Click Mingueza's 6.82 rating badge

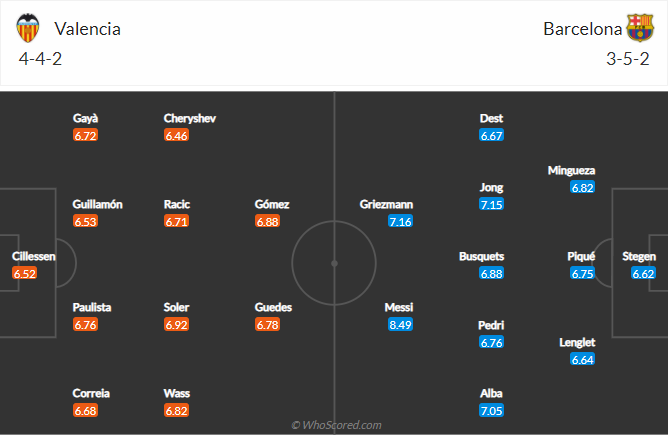(x=582, y=187)
